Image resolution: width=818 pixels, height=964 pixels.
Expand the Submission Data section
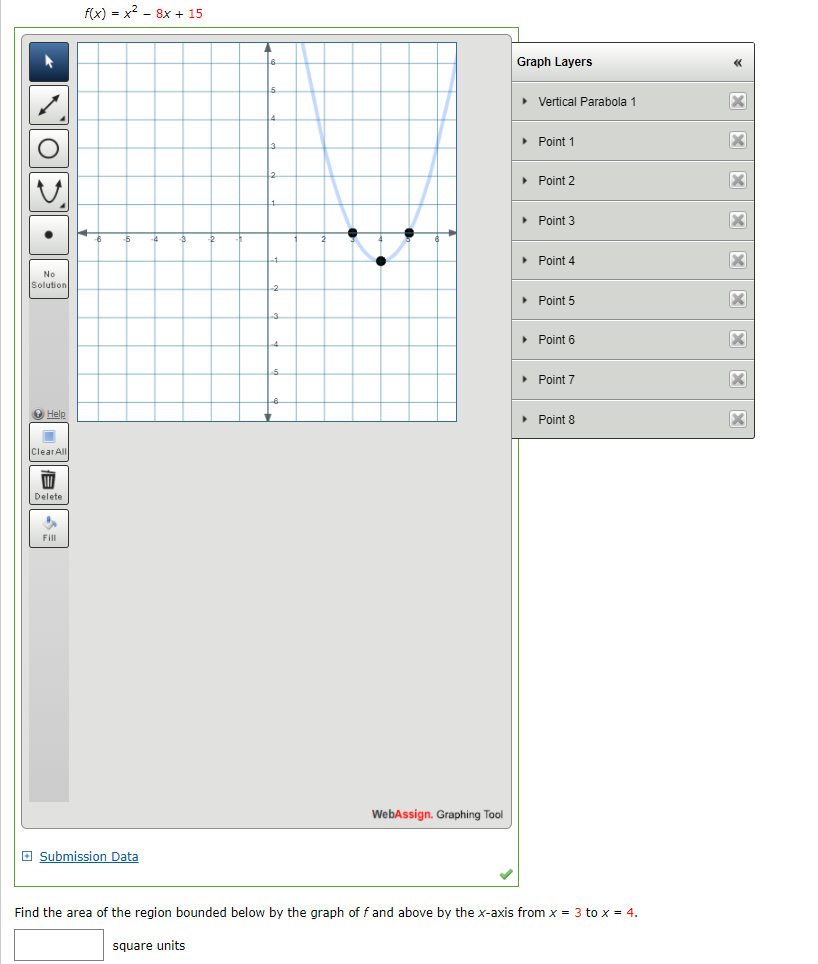click(88, 856)
